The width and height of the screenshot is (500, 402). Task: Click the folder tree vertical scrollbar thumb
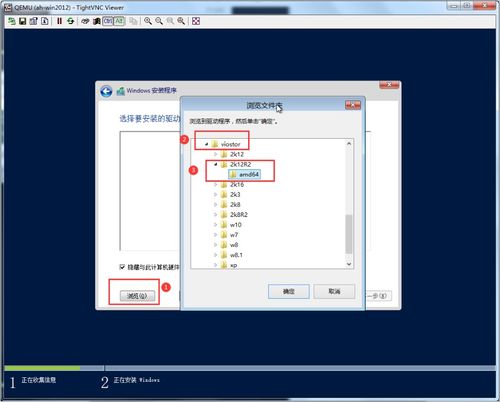tap(349, 234)
